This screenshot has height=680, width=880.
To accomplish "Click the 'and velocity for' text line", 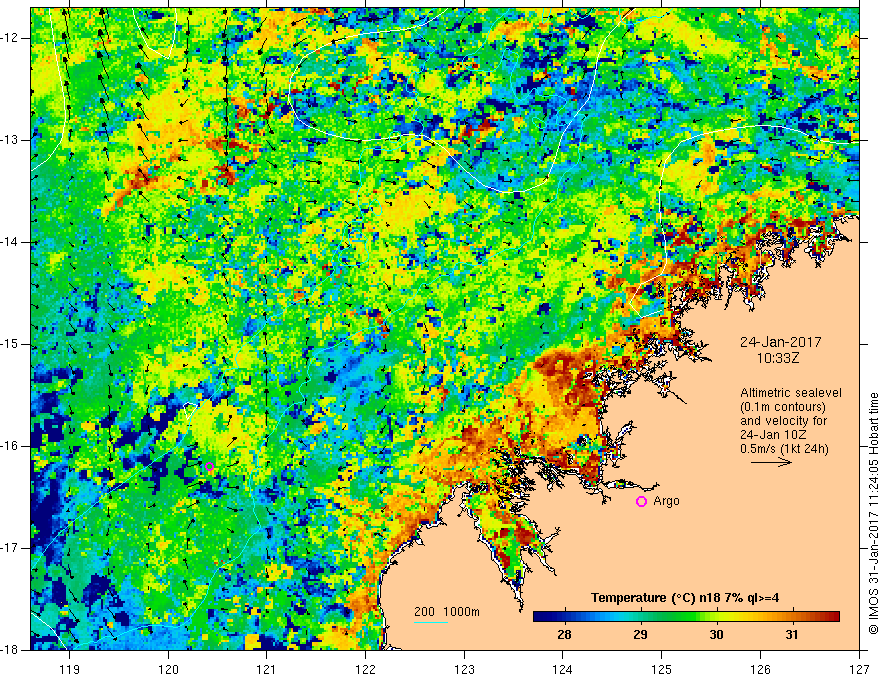I will 783,421.
